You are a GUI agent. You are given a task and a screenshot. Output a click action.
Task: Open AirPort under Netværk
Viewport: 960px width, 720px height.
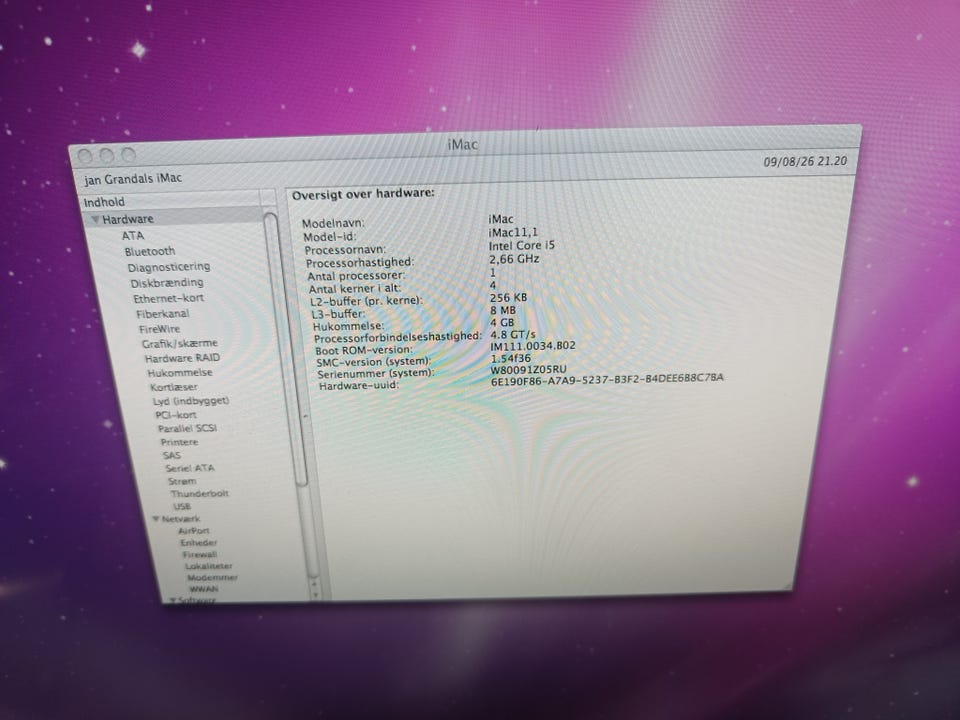click(x=193, y=531)
